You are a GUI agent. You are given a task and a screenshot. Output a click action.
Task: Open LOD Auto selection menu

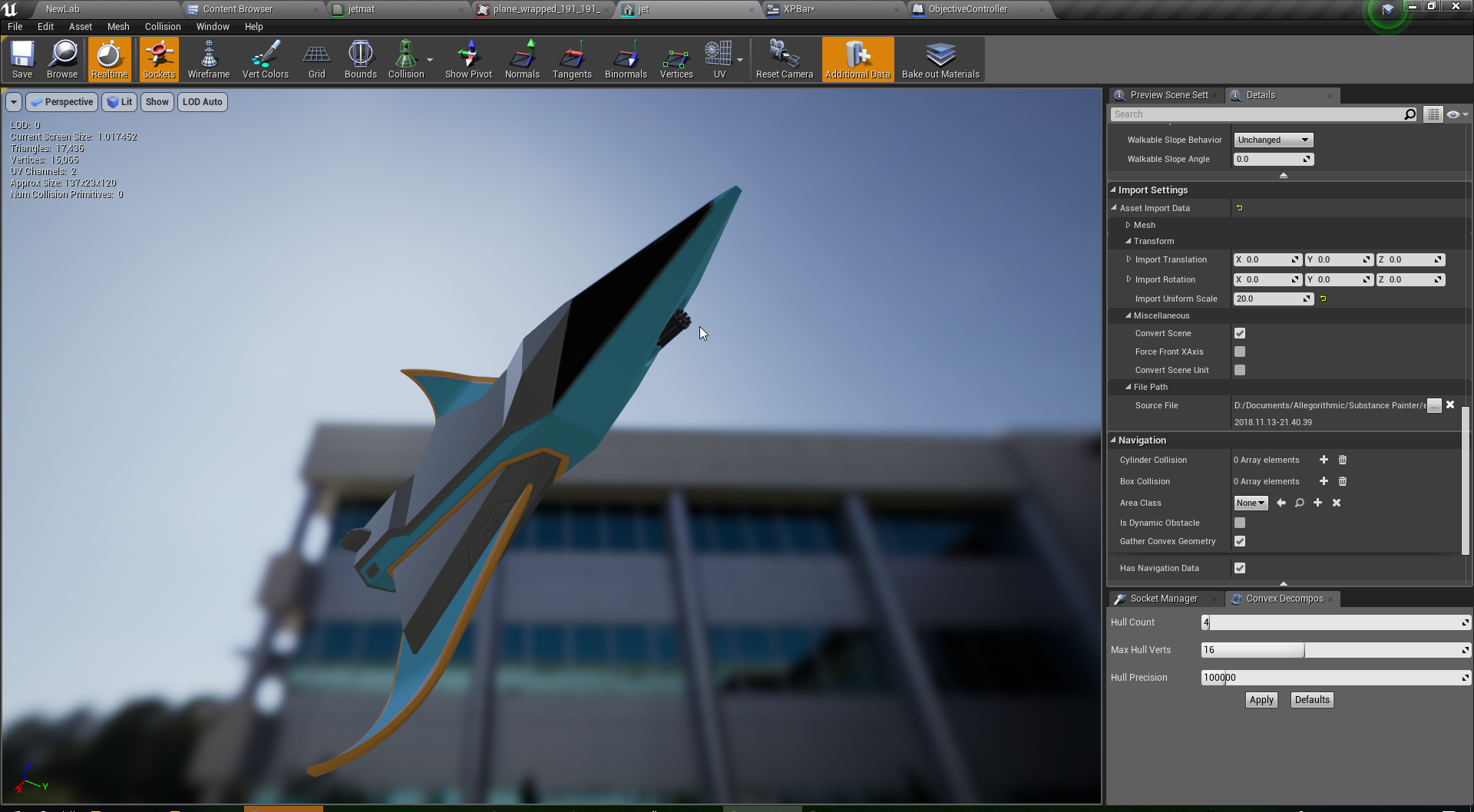203,102
